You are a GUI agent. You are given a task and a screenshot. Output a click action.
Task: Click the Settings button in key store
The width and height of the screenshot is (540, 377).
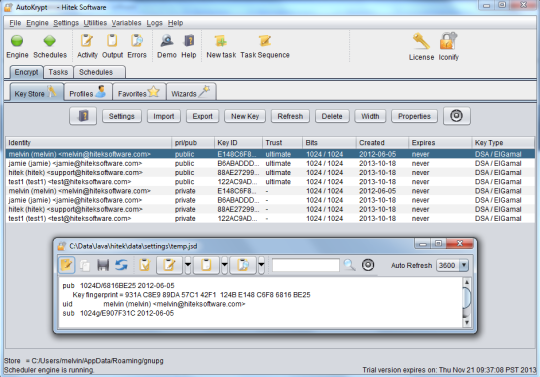122,116
